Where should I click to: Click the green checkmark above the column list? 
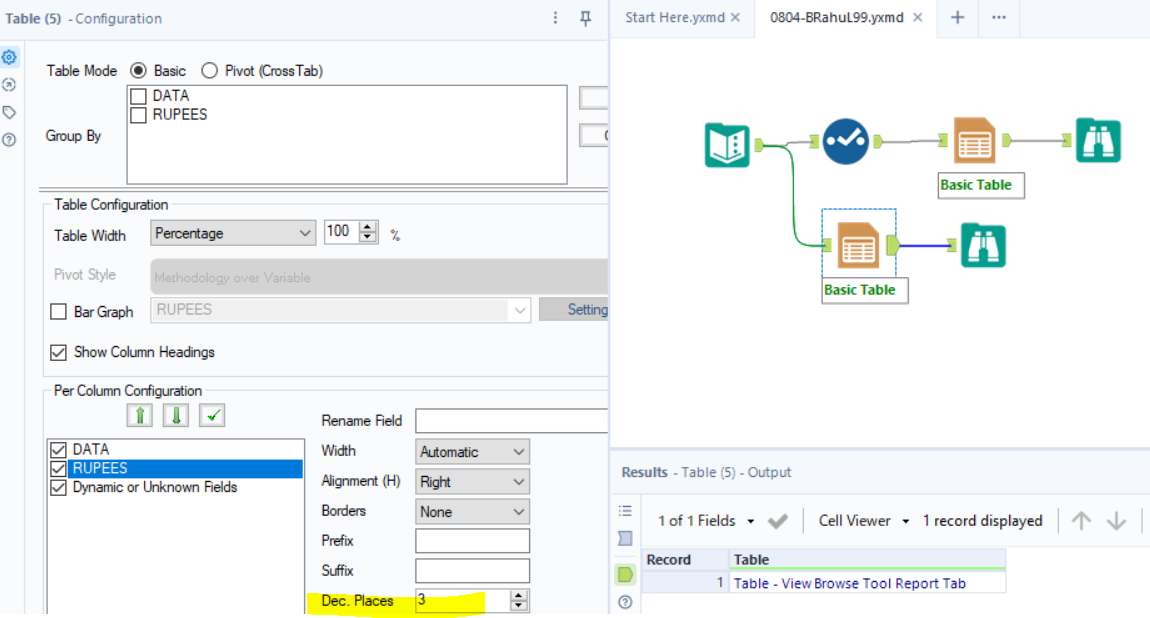[211, 415]
